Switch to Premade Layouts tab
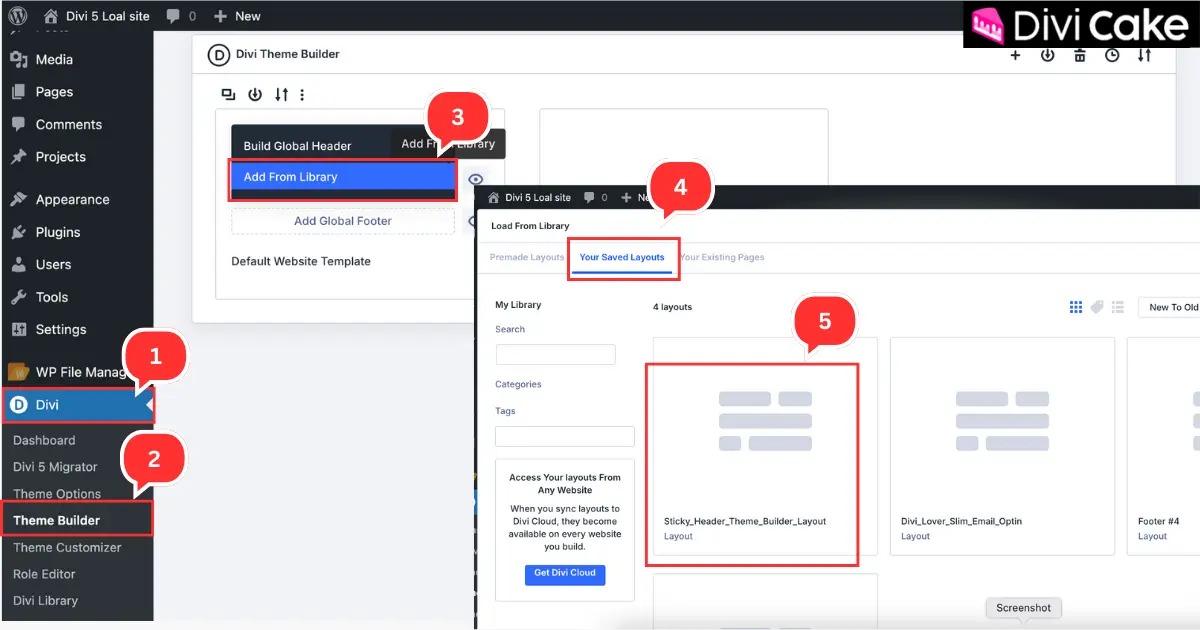The width and height of the screenshot is (1200, 630). pos(527,257)
